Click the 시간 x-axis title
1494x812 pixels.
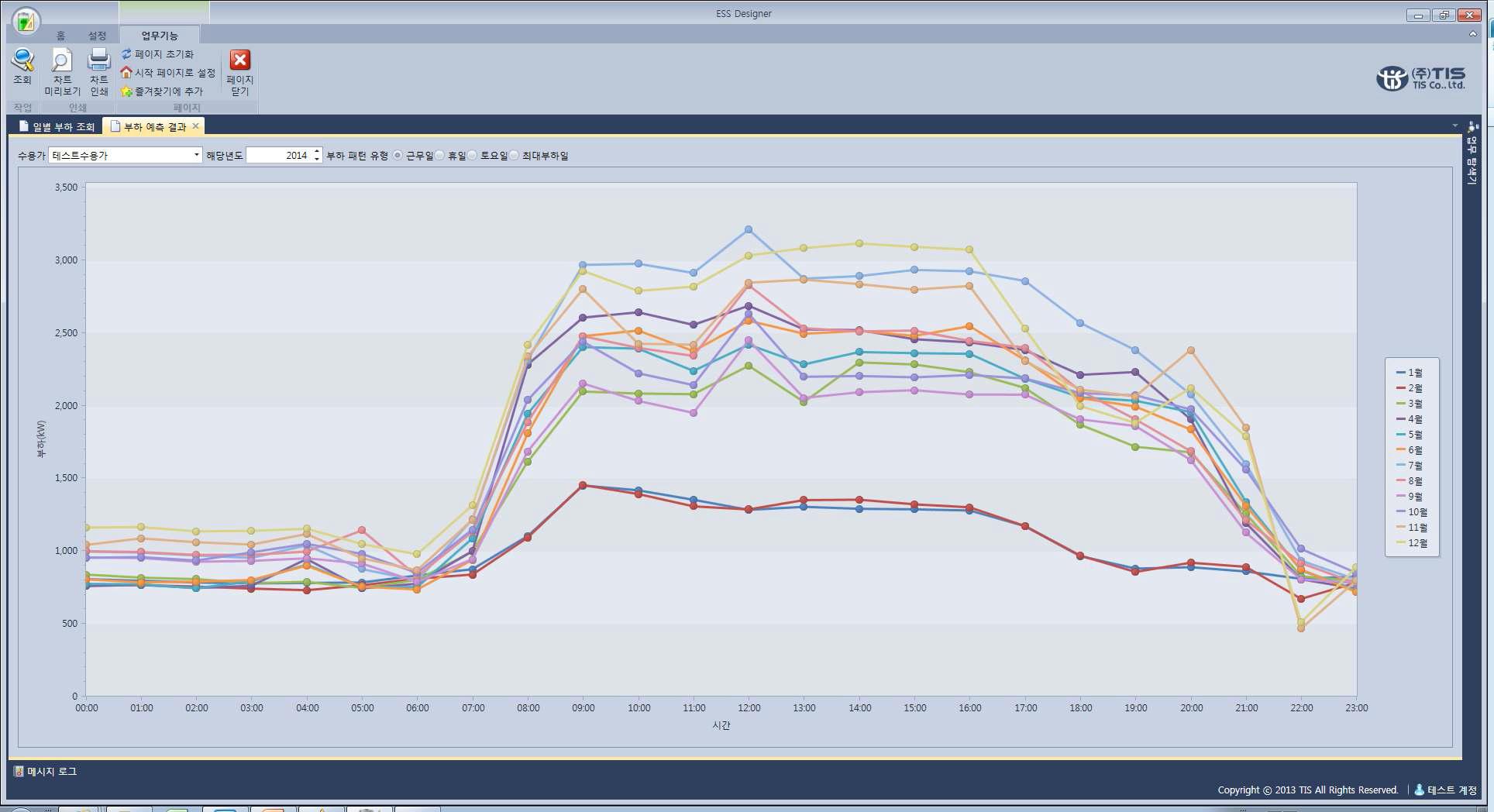(721, 725)
